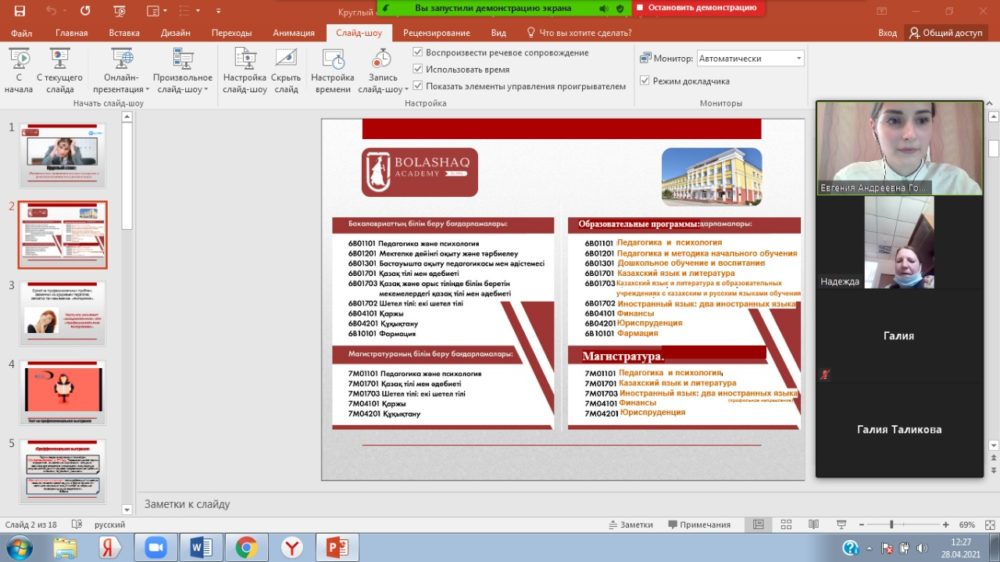The height and width of the screenshot is (562, 1000).
Task: Click the microphone icon in the Zoom sharing bar
Action: [603, 8]
